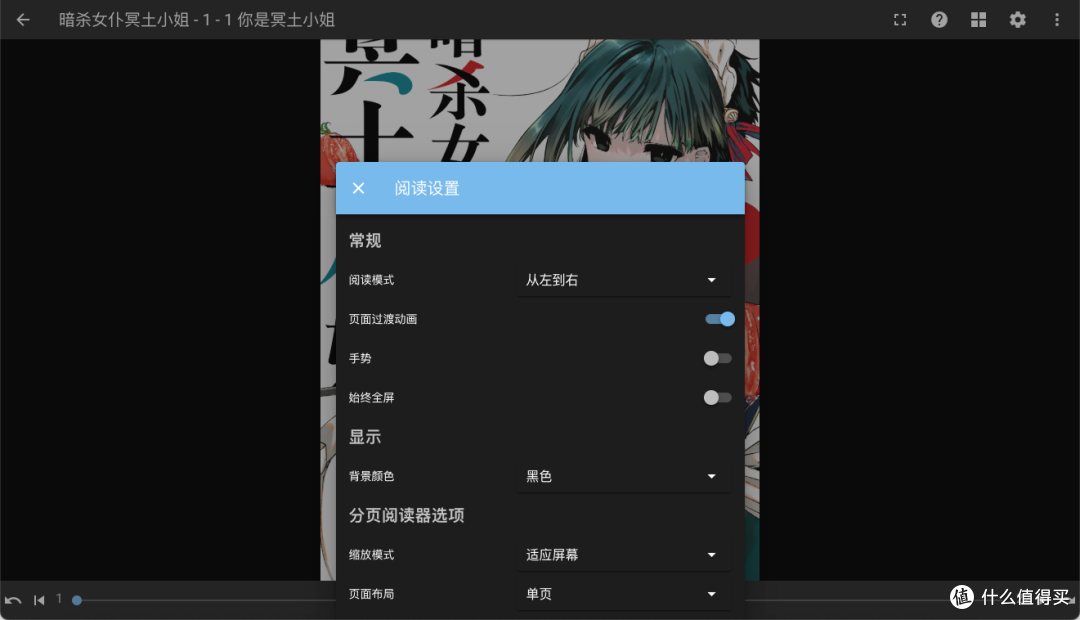
Task: Click the 分页阅读器选项 section heading
Action: click(406, 515)
